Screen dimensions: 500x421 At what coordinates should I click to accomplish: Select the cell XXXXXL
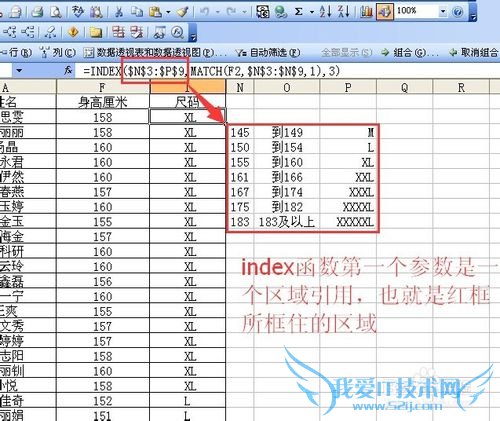[348, 222]
